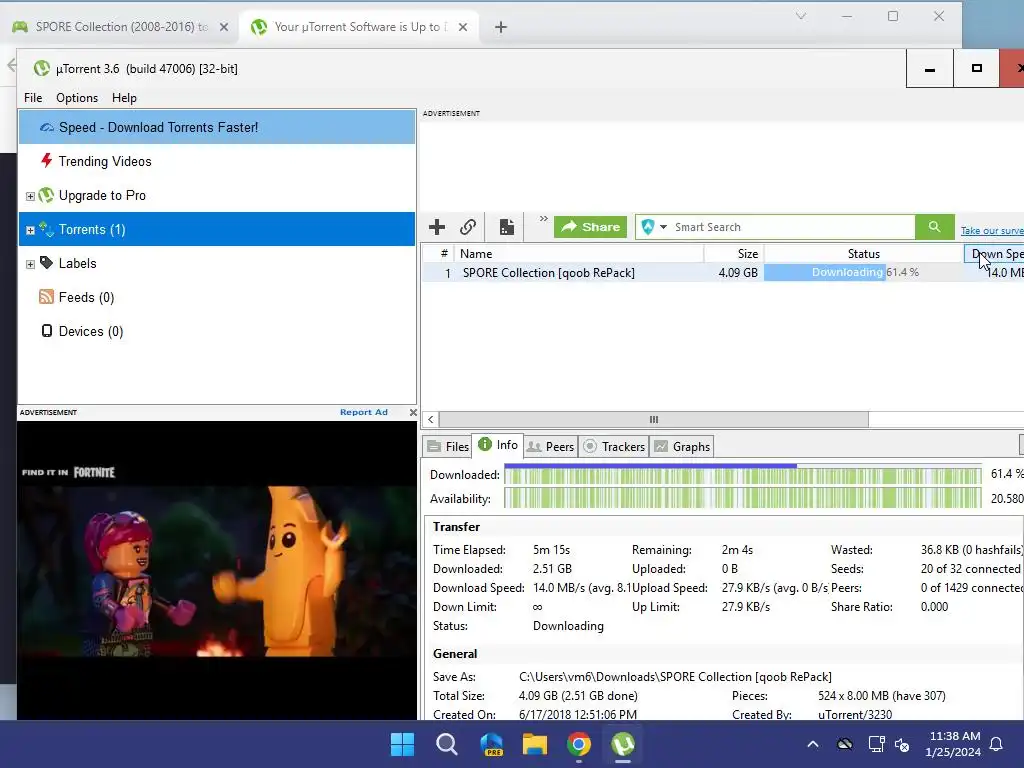Viewport: 1024px width, 768px height.
Task: Click the Downloading 61.4 % progress bar
Action: click(863, 272)
